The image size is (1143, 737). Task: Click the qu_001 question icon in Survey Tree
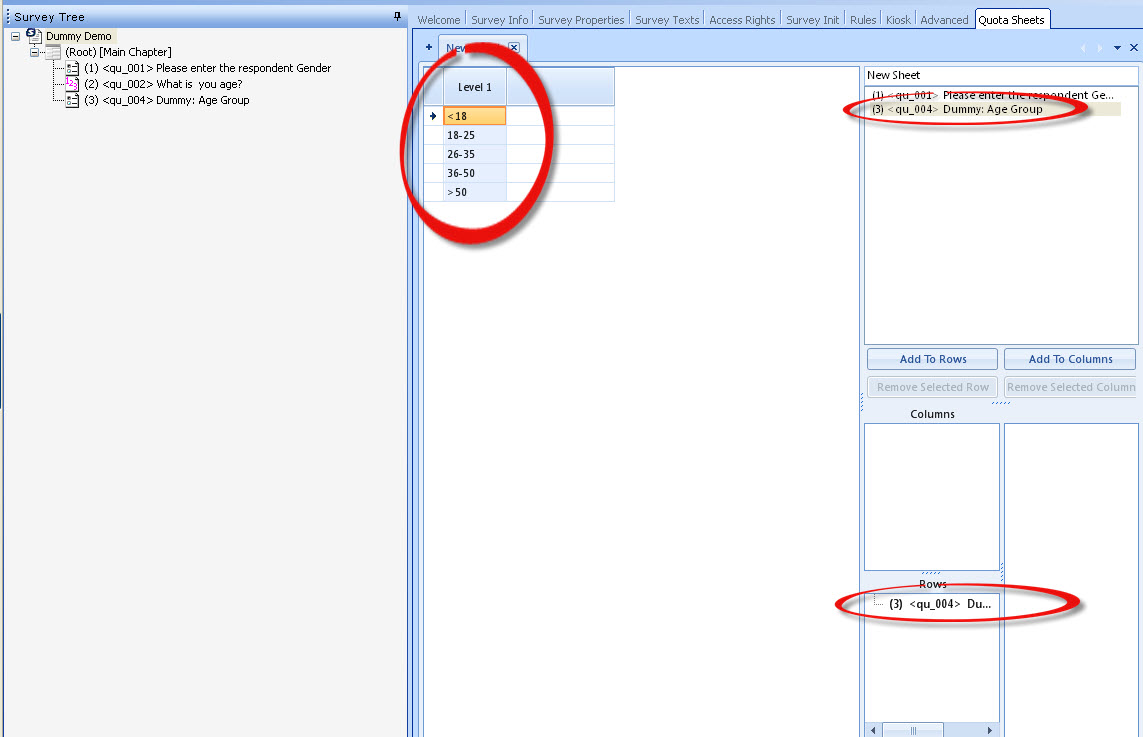[x=72, y=68]
